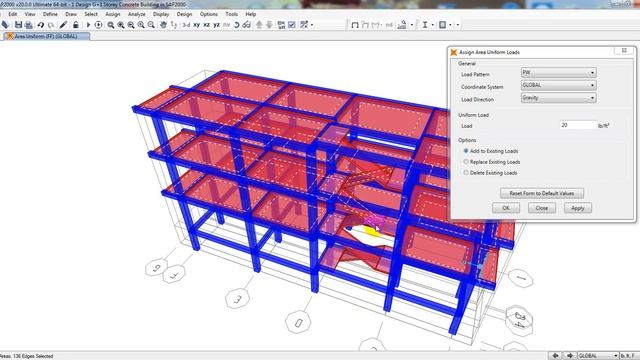Open the Define menu
Image resolution: width=640 pixels, height=360 pixels.
coord(50,14)
